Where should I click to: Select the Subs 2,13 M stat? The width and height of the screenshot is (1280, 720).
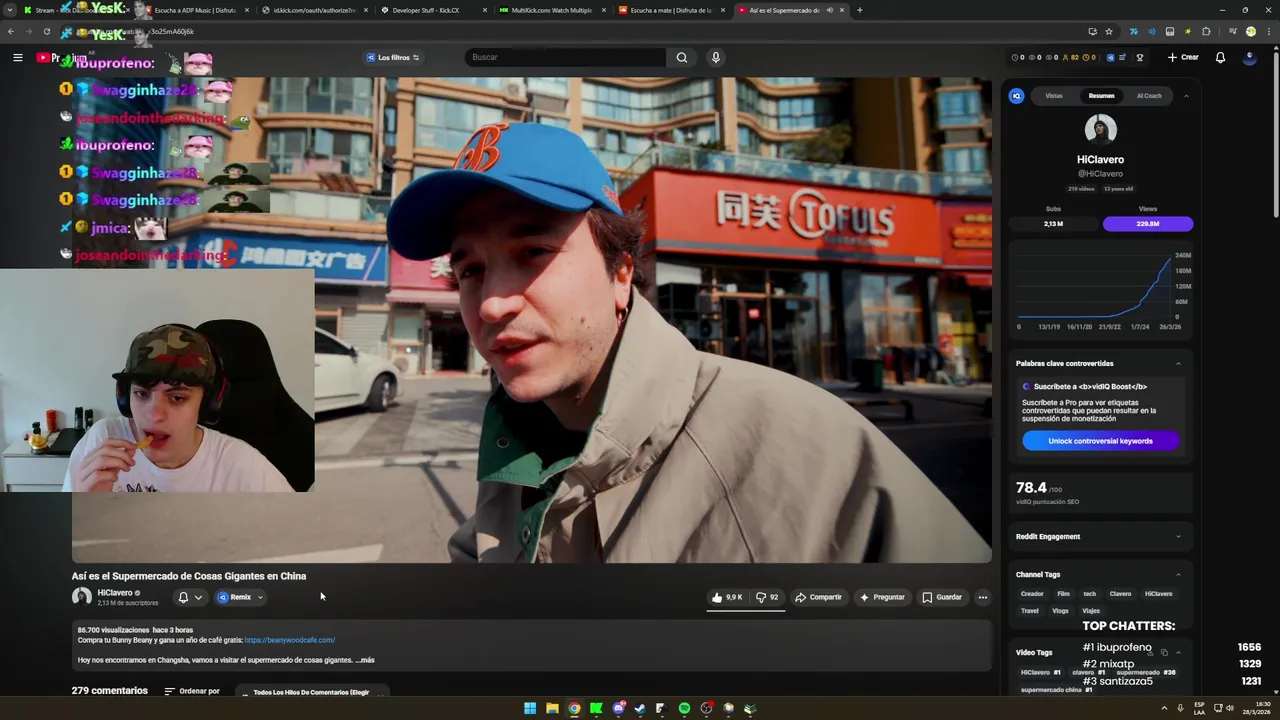(1053, 223)
